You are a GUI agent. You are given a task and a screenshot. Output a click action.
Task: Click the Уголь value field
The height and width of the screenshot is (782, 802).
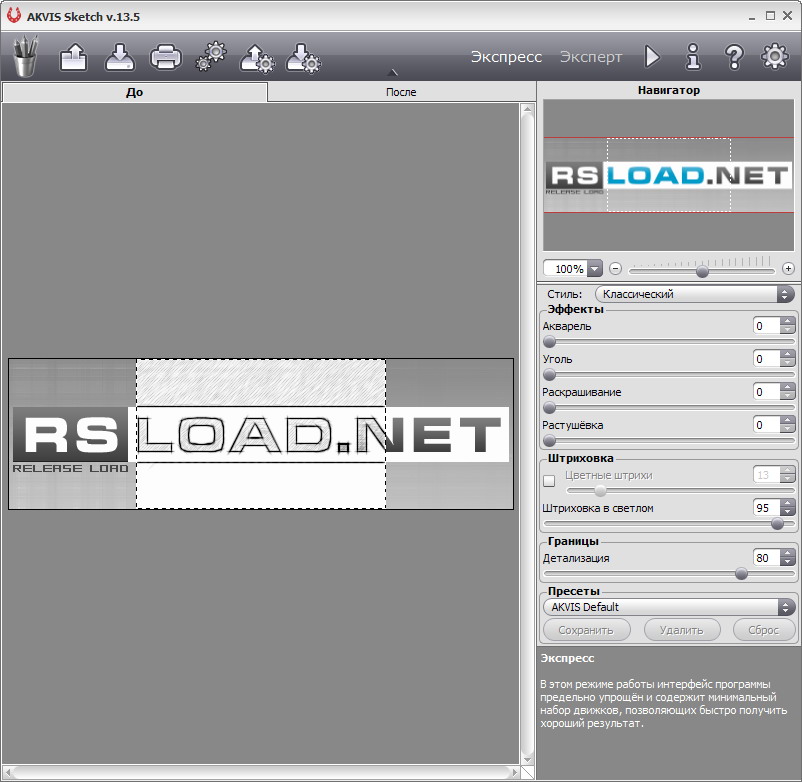pos(766,359)
